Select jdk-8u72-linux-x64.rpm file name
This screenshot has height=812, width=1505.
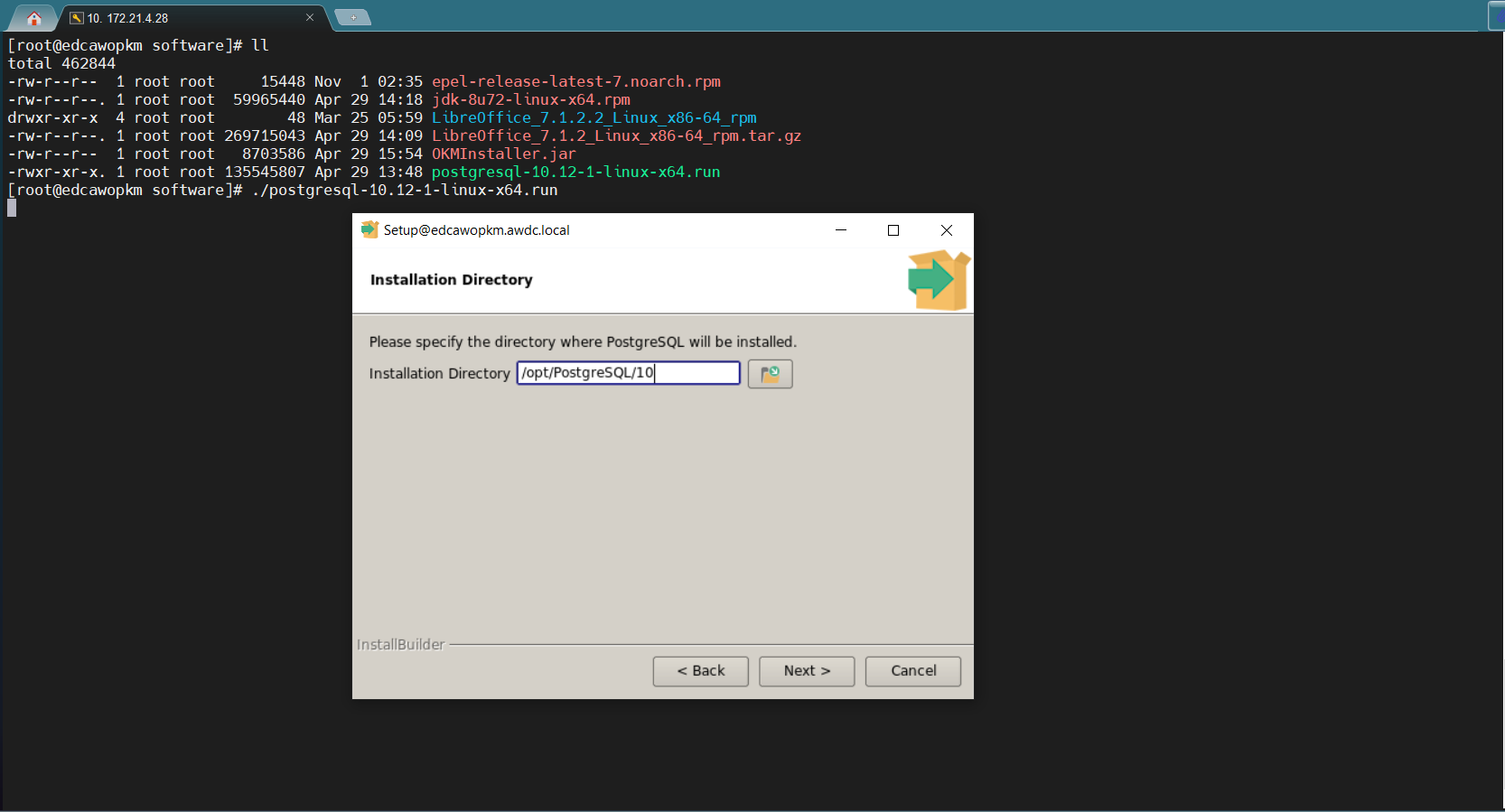531,99
